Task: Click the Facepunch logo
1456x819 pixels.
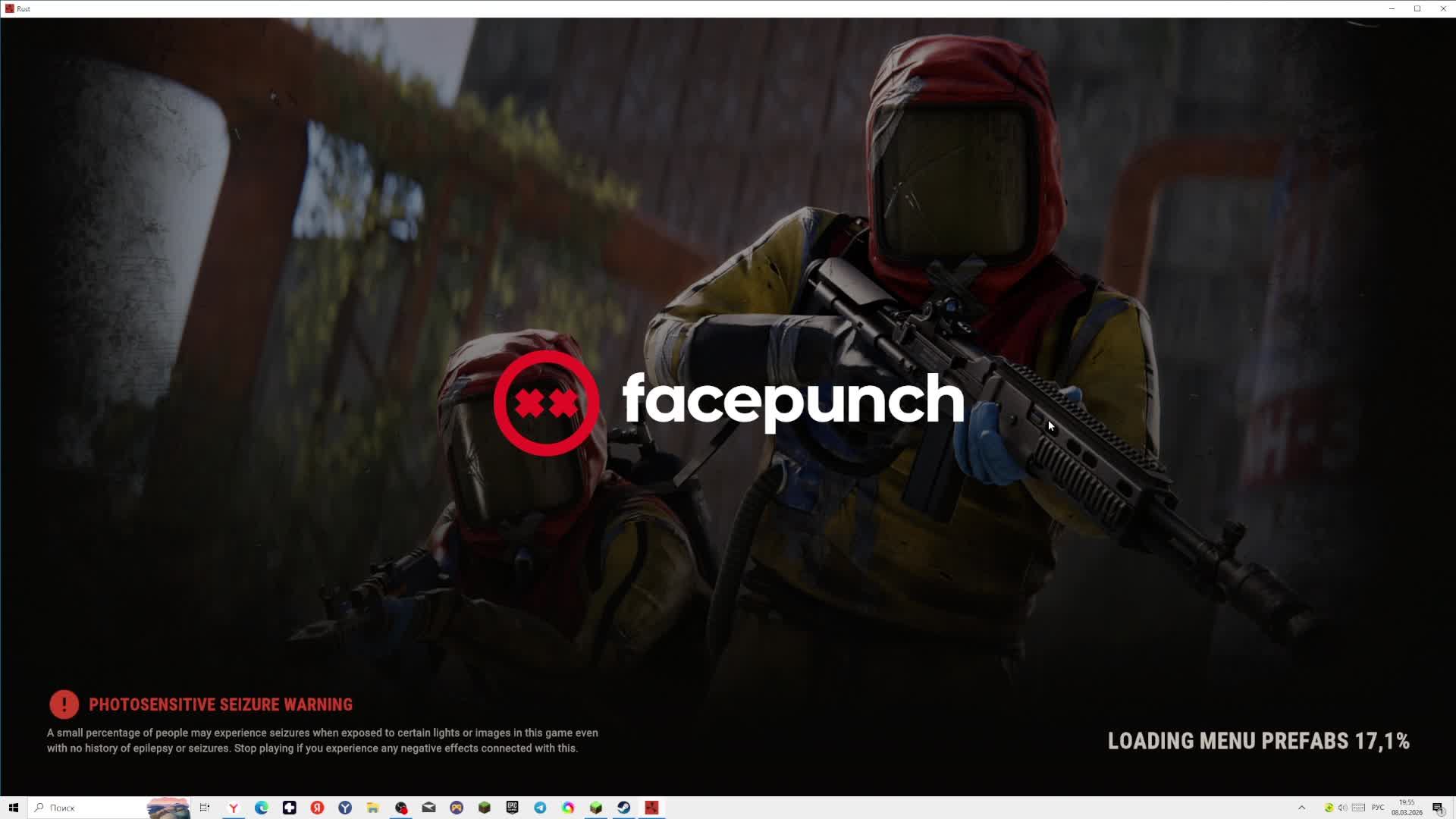Action: pyautogui.click(x=728, y=402)
